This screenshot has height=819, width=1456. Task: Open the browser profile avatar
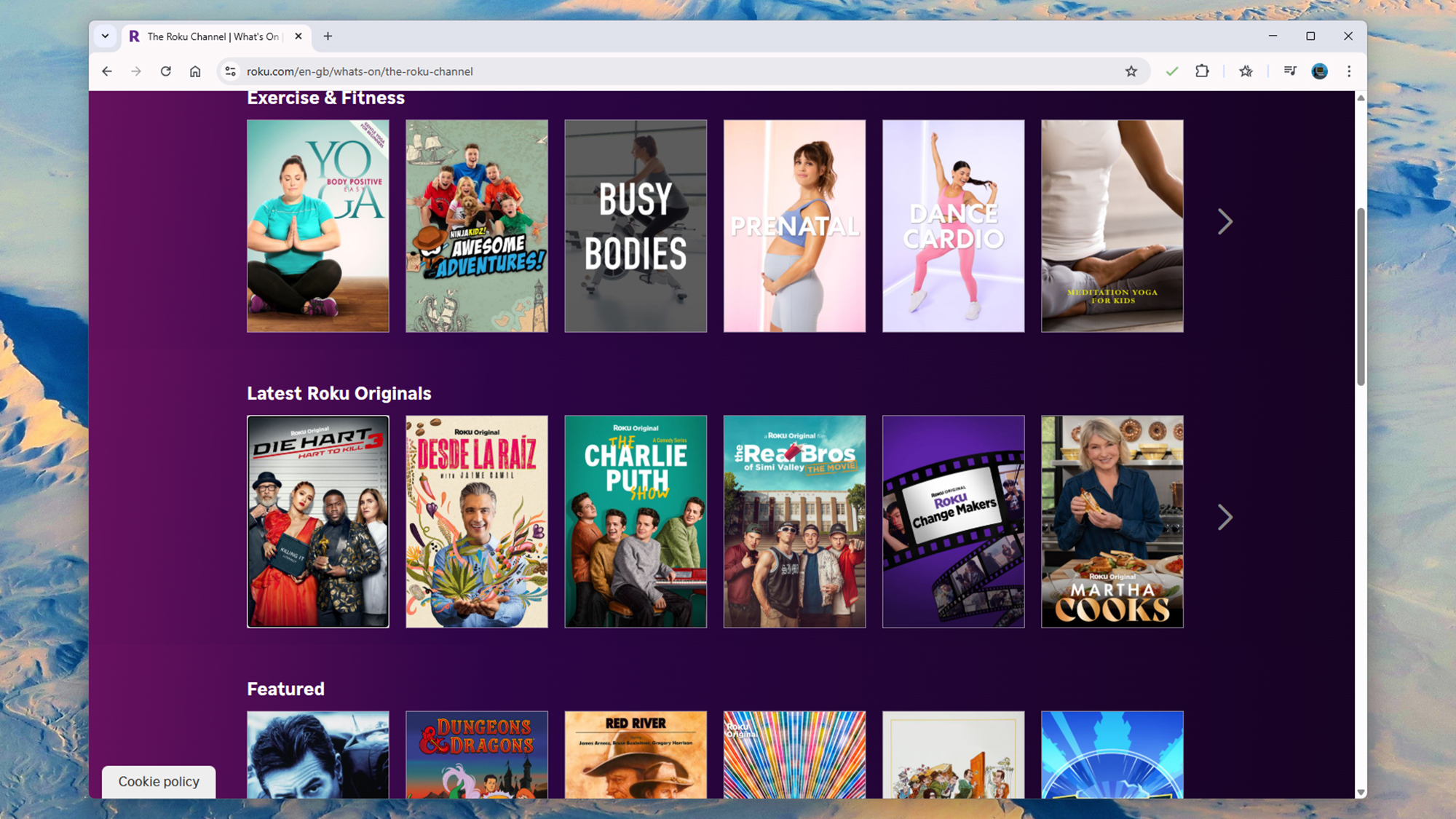click(x=1319, y=71)
